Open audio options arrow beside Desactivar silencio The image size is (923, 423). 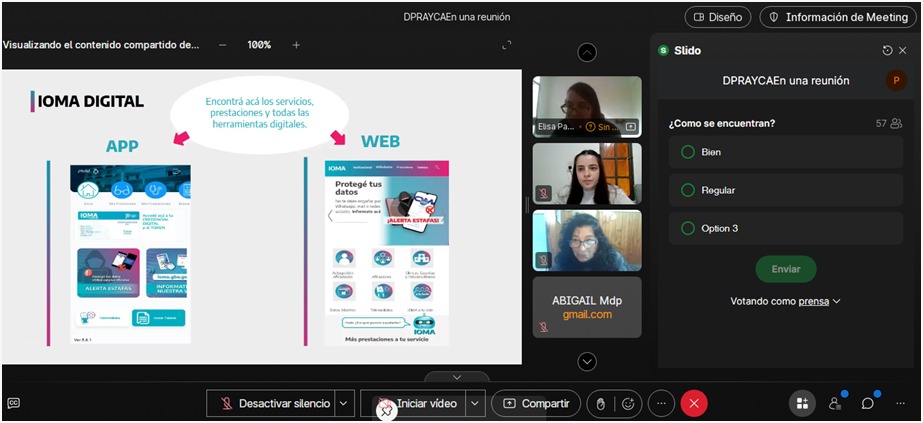(x=344, y=403)
